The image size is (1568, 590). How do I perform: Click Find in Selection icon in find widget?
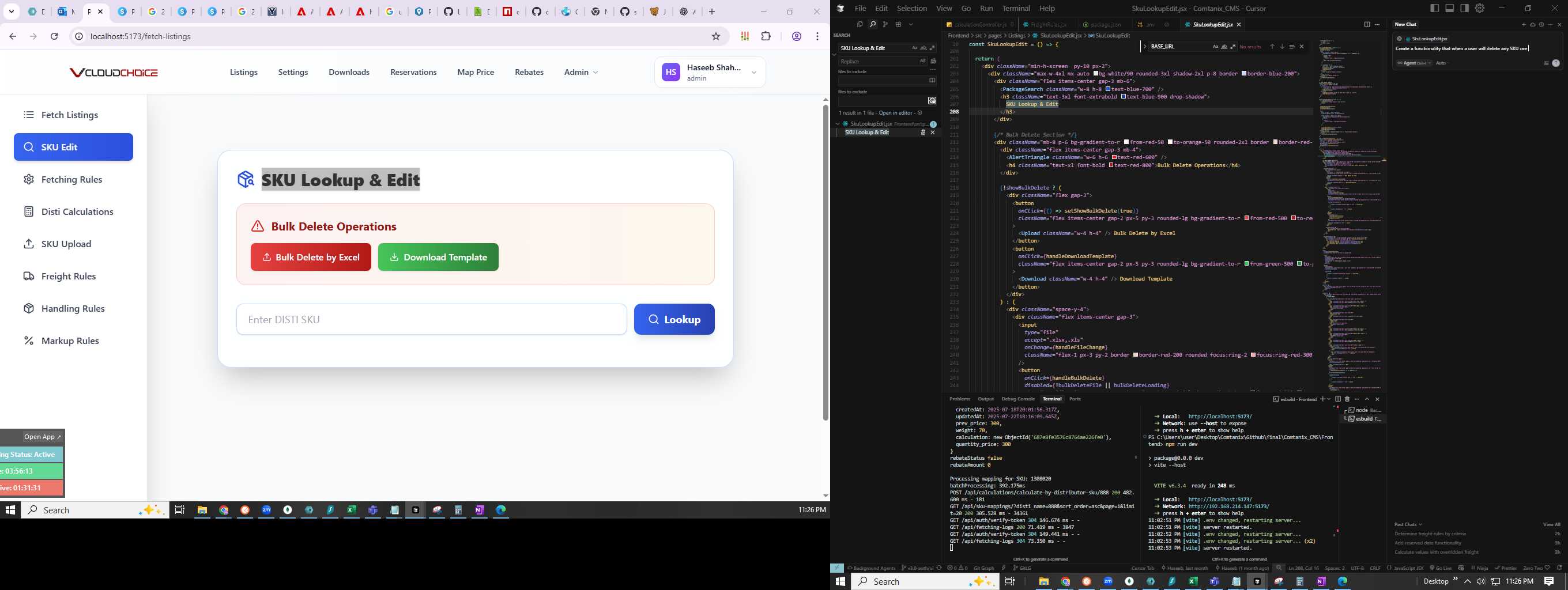pos(1292,47)
